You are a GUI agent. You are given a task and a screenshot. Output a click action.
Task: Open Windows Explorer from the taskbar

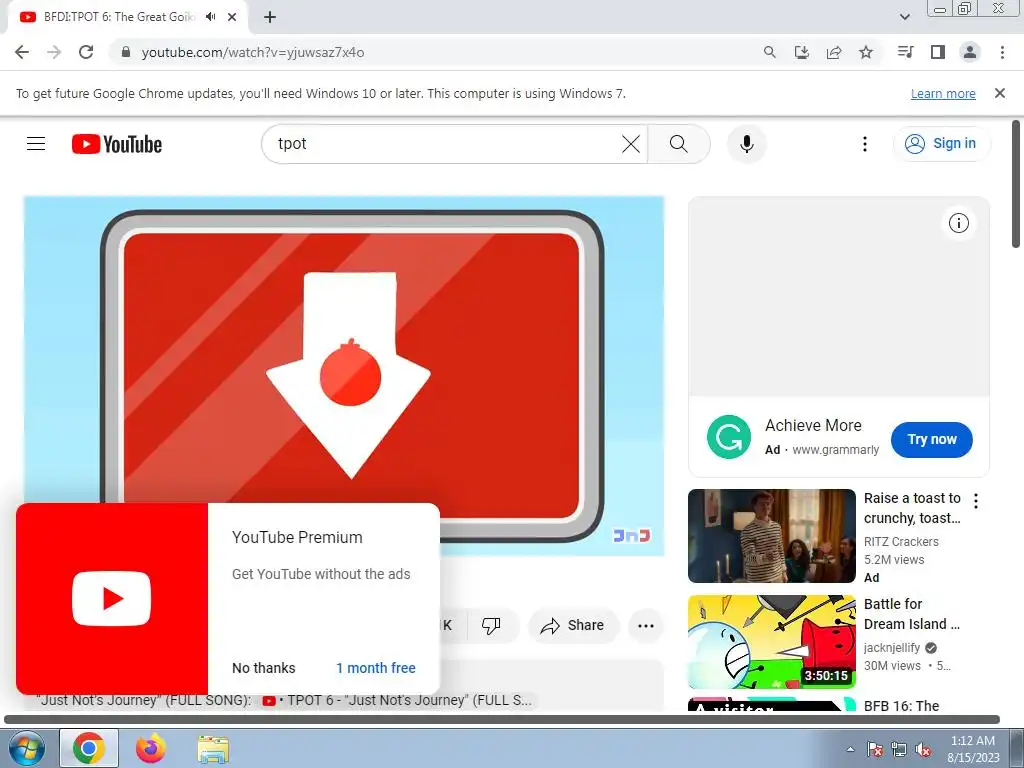click(213, 749)
